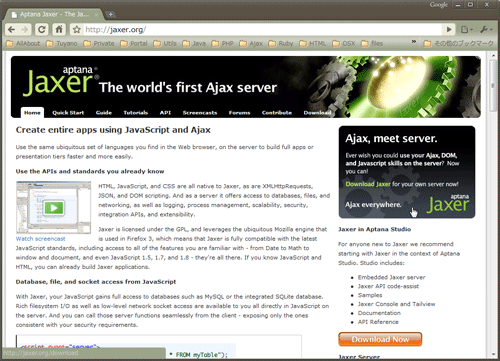The height and width of the screenshot is (361, 500).
Task: Open the Ruby bookmarks folder
Action: pyautogui.click(x=281, y=44)
